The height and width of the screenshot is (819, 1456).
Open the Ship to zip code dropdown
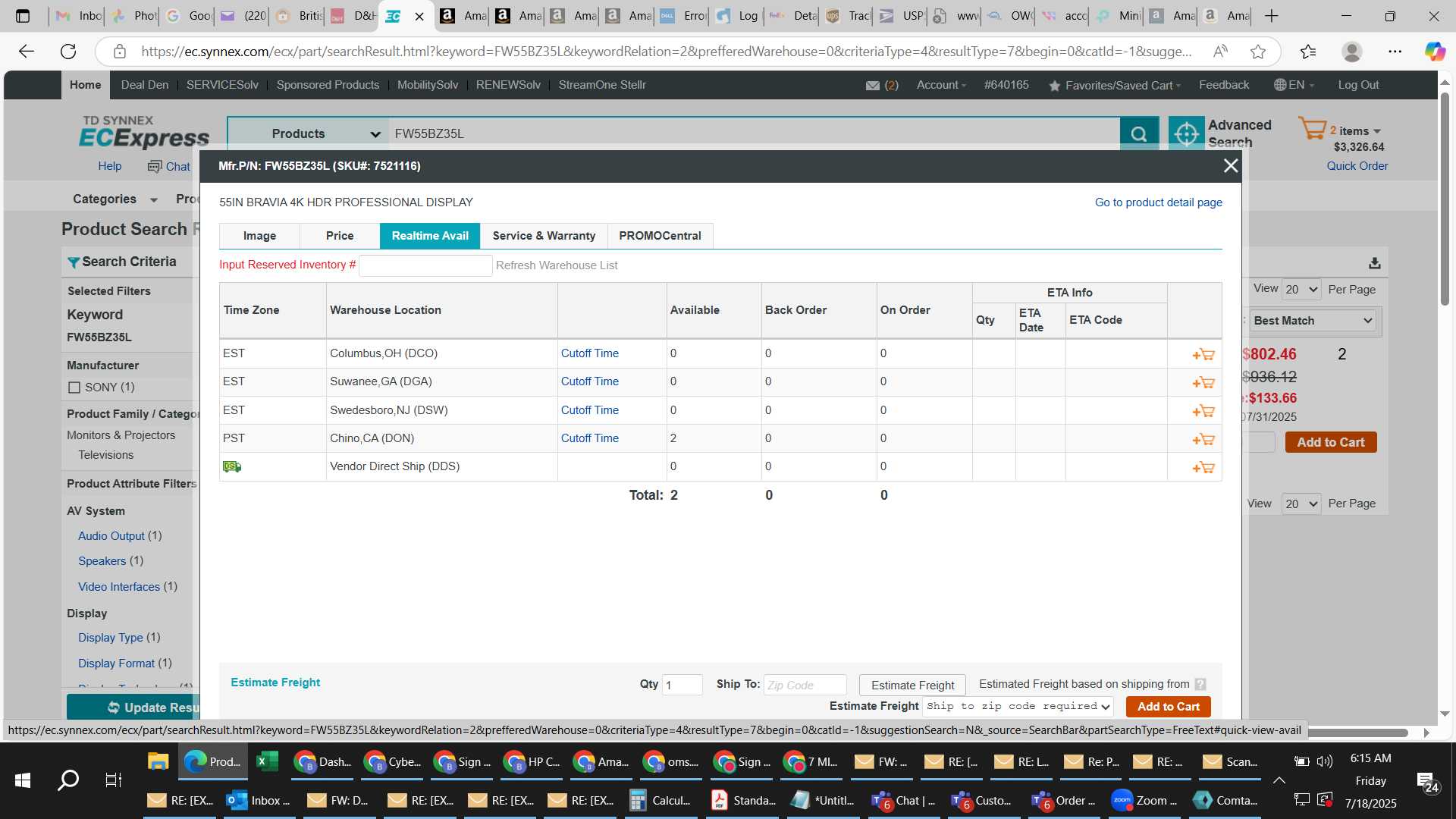click(x=1018, y=707)
